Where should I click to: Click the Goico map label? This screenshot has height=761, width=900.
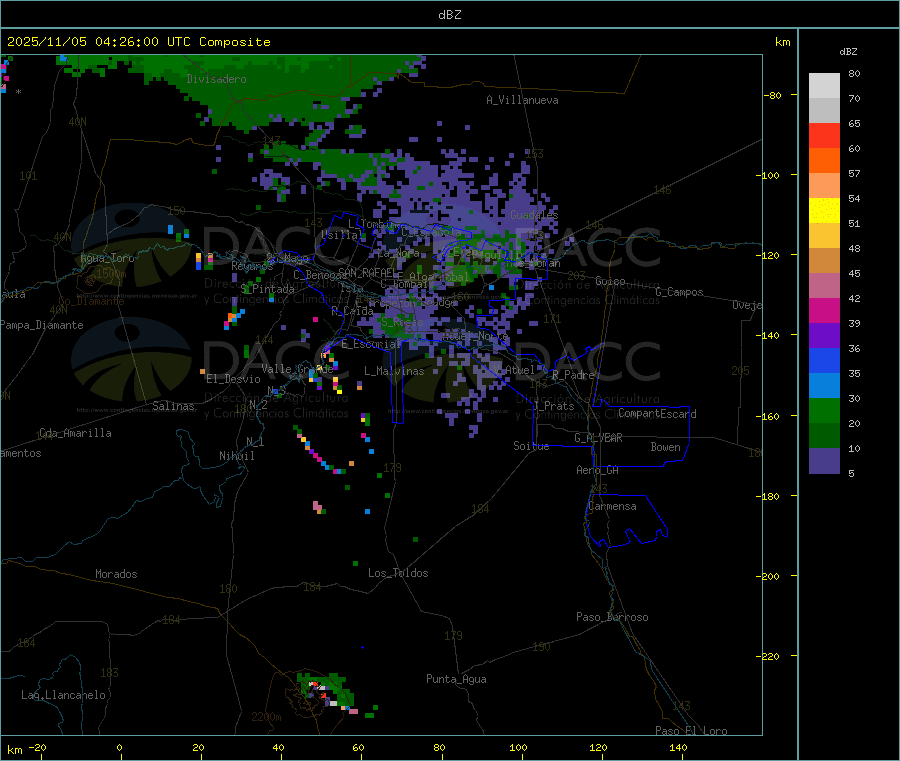pos(610,281)
